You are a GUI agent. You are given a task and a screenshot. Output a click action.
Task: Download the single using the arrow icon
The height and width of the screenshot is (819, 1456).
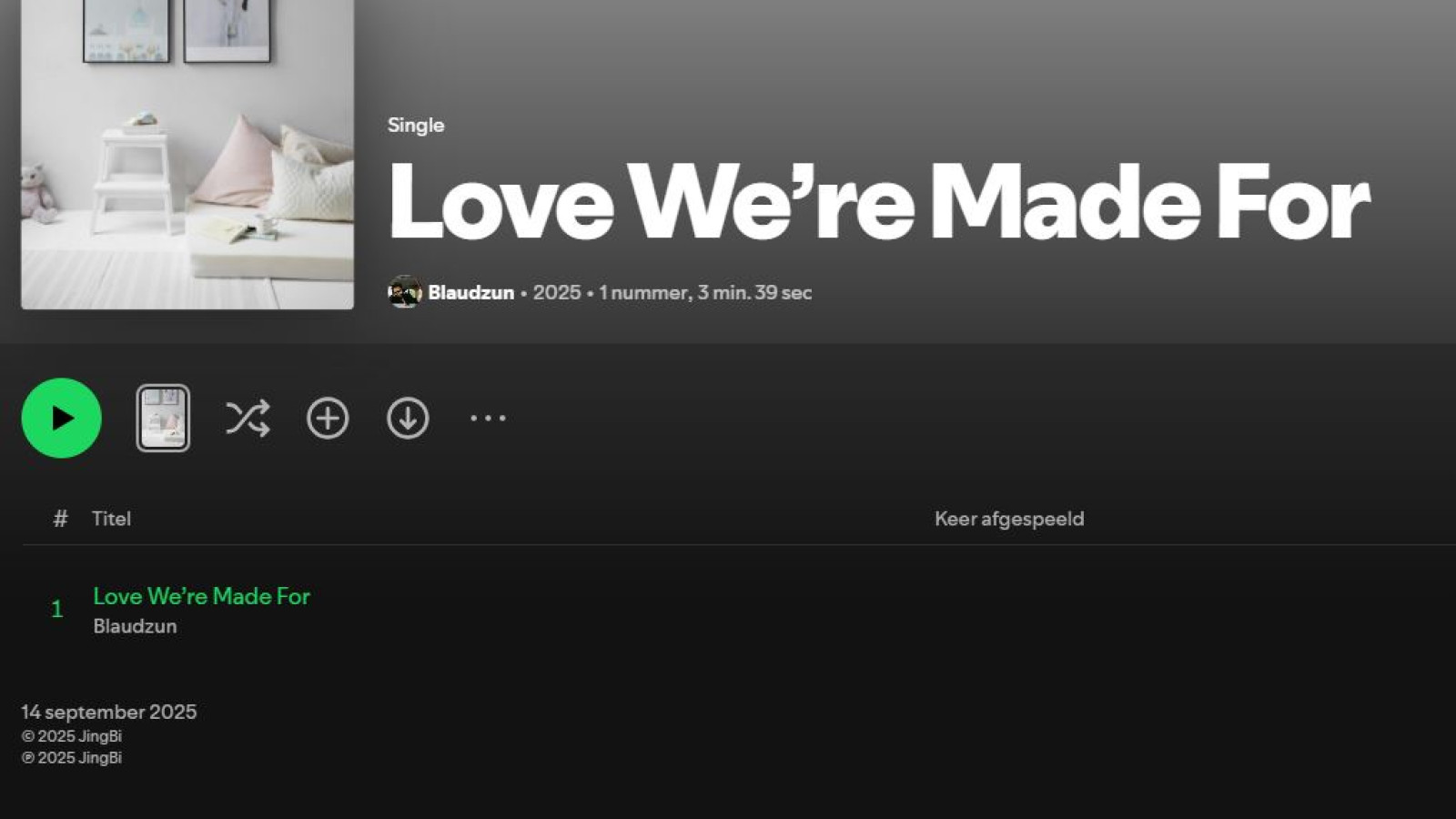408,419
